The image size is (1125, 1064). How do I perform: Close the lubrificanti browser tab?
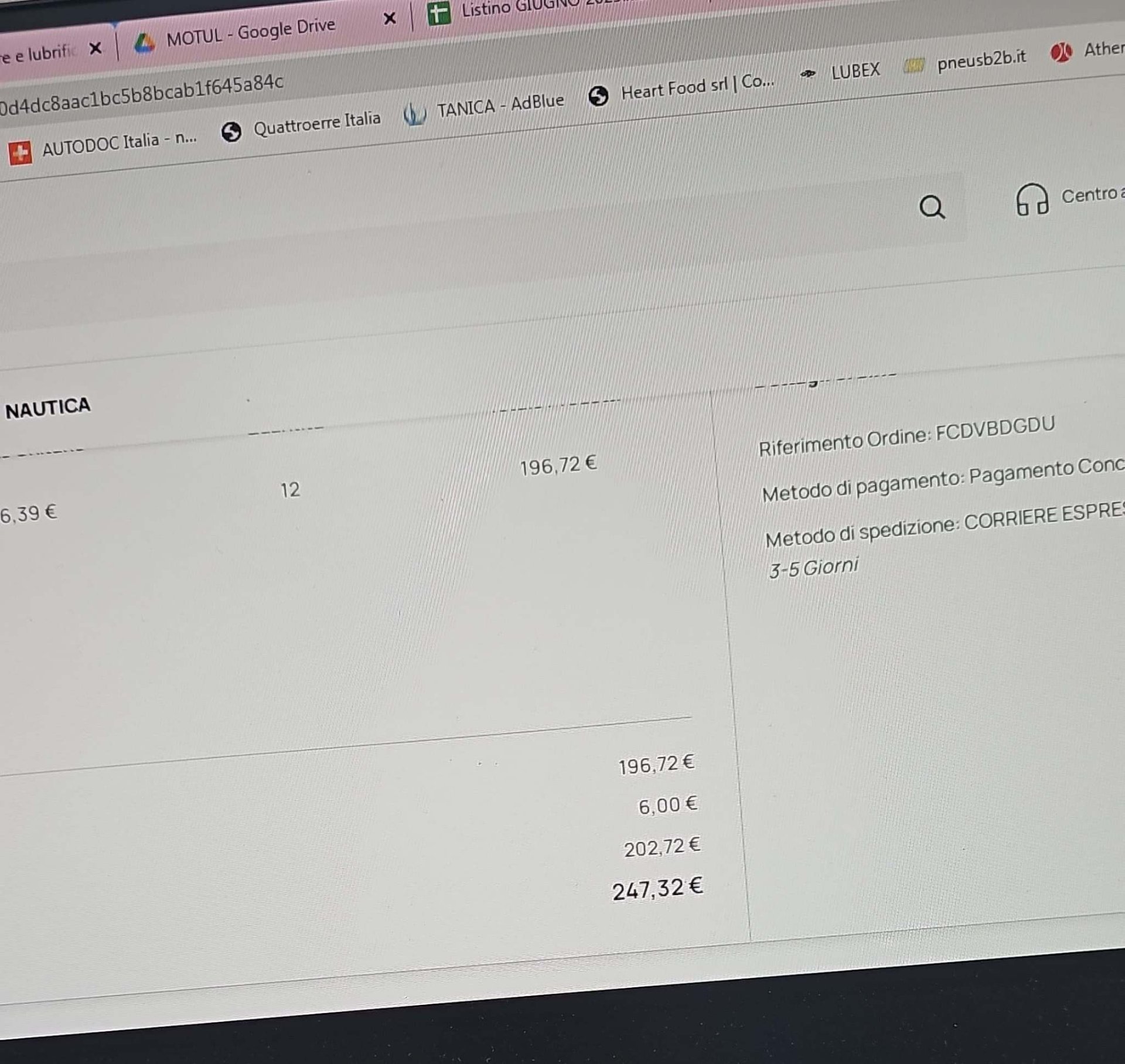pyautogui.click(x=96, y=48)
